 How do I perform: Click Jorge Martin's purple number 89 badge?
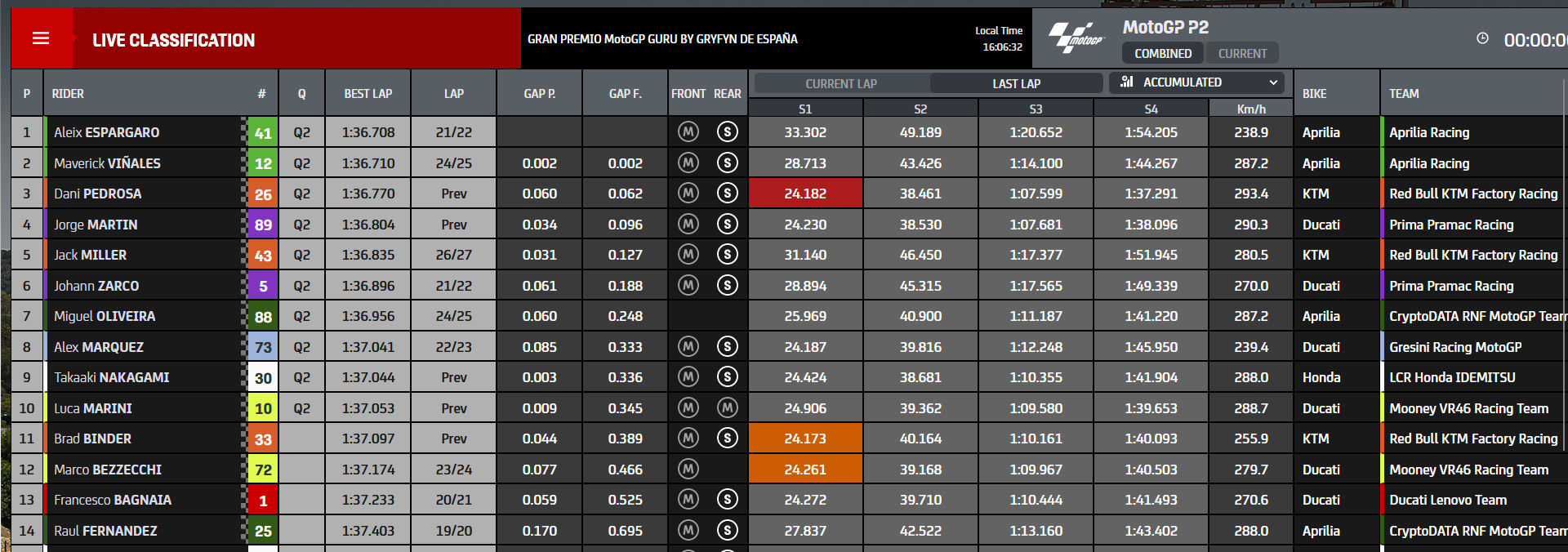pos(263,225)
